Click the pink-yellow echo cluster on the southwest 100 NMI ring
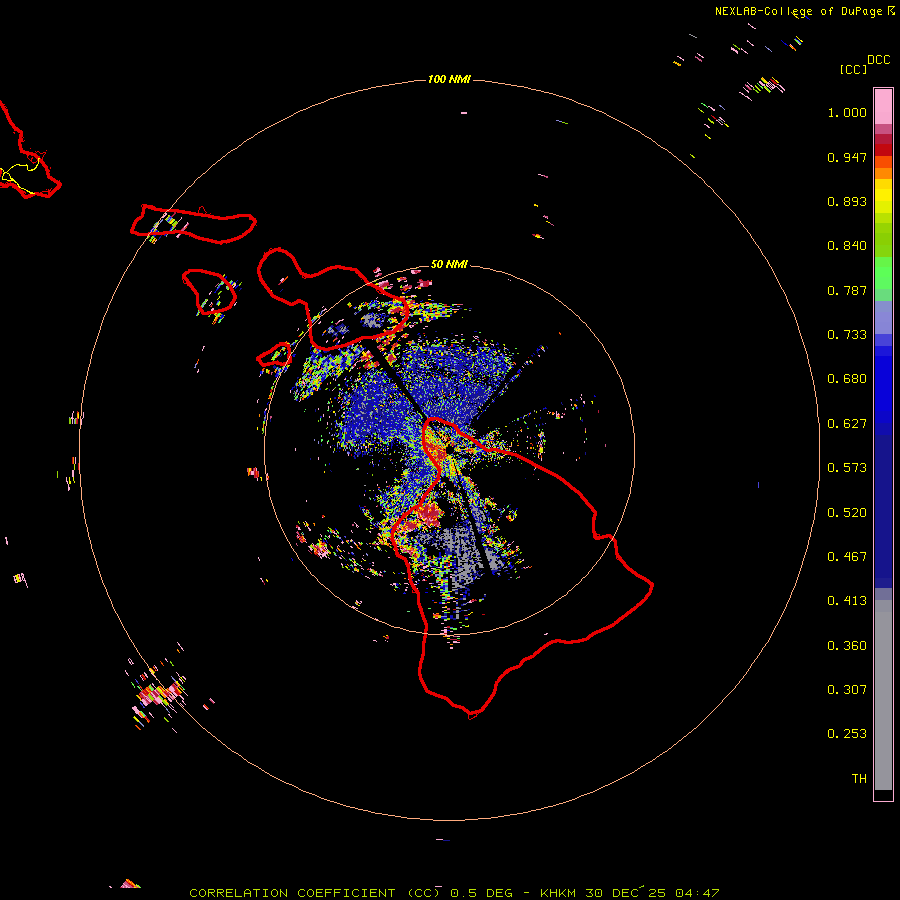900x900 pixels. [157, 693]
